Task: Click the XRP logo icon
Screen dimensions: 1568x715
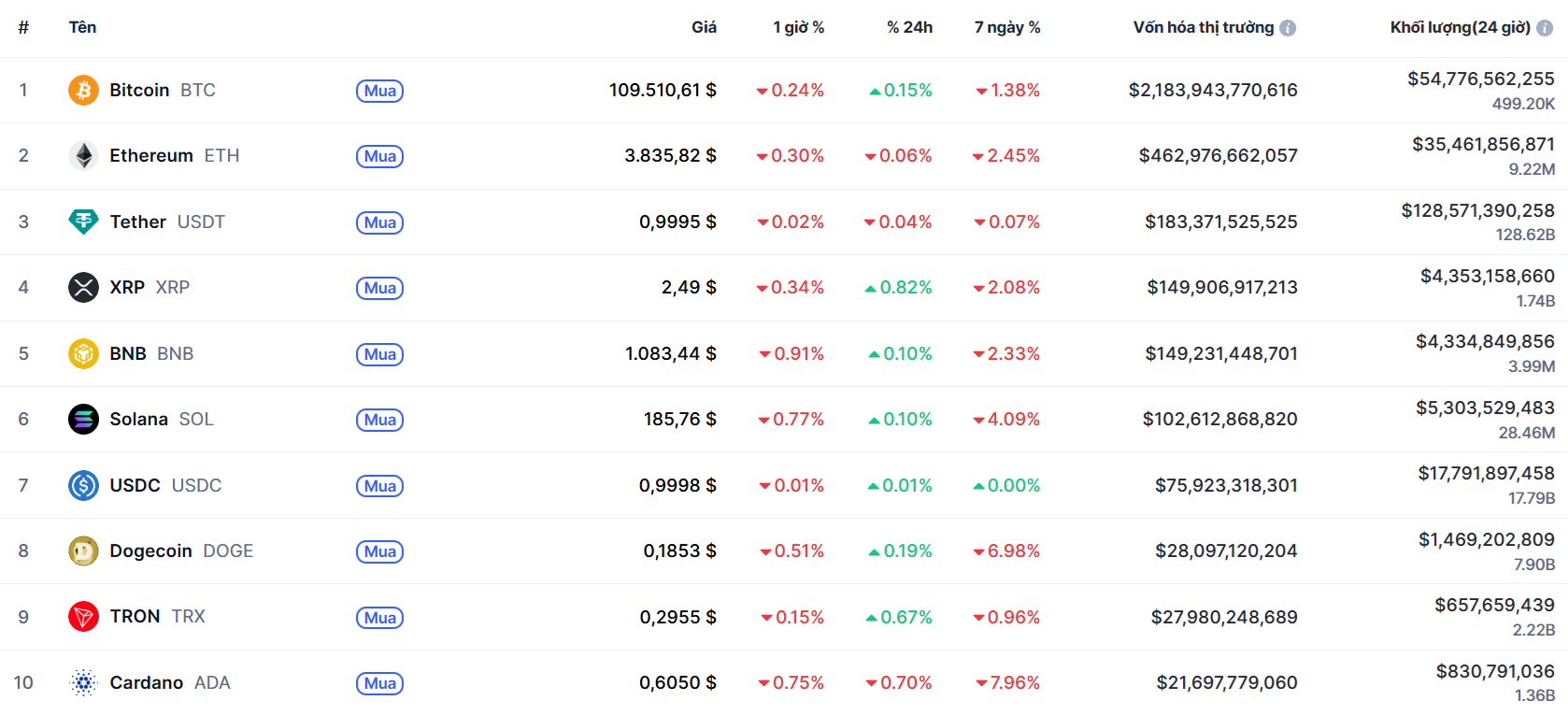Action: tap(83, 288)
